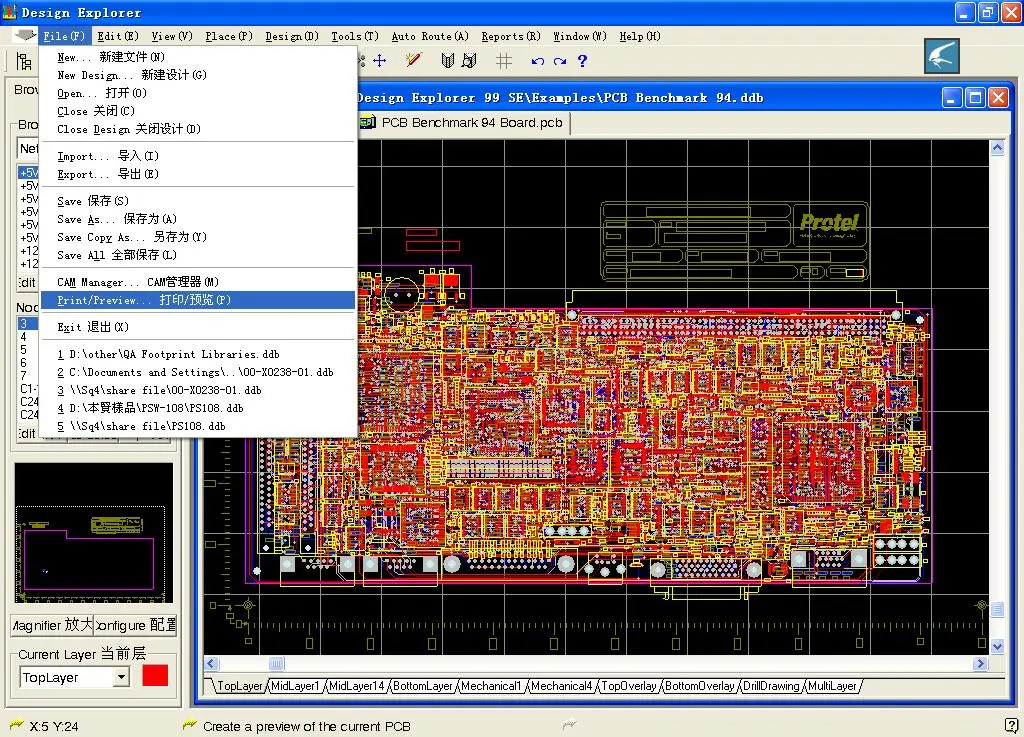Open help with question mark icon
1024x737 pixels.
coord(583,61)
